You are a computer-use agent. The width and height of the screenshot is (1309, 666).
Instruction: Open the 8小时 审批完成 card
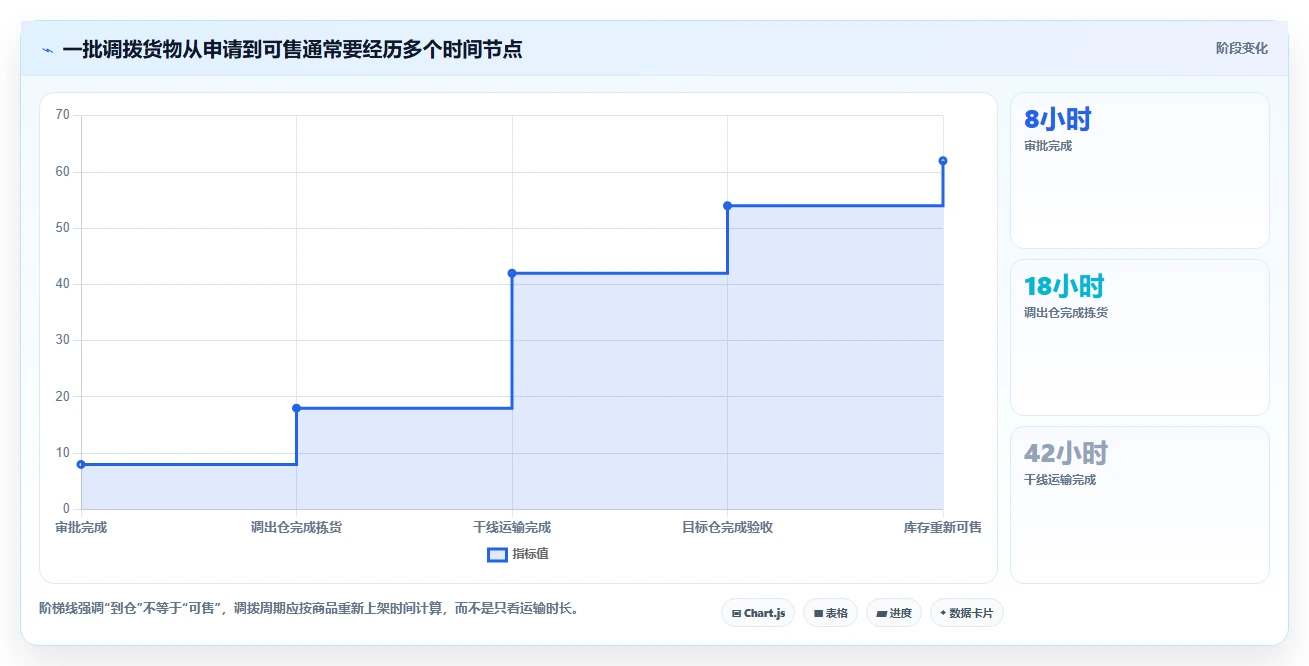coord(1140,170)
